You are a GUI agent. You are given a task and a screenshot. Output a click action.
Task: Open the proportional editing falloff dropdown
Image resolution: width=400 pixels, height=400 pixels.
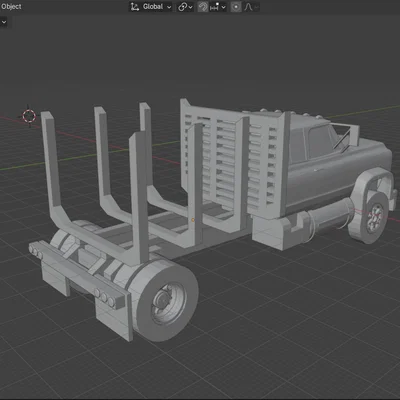251,7
